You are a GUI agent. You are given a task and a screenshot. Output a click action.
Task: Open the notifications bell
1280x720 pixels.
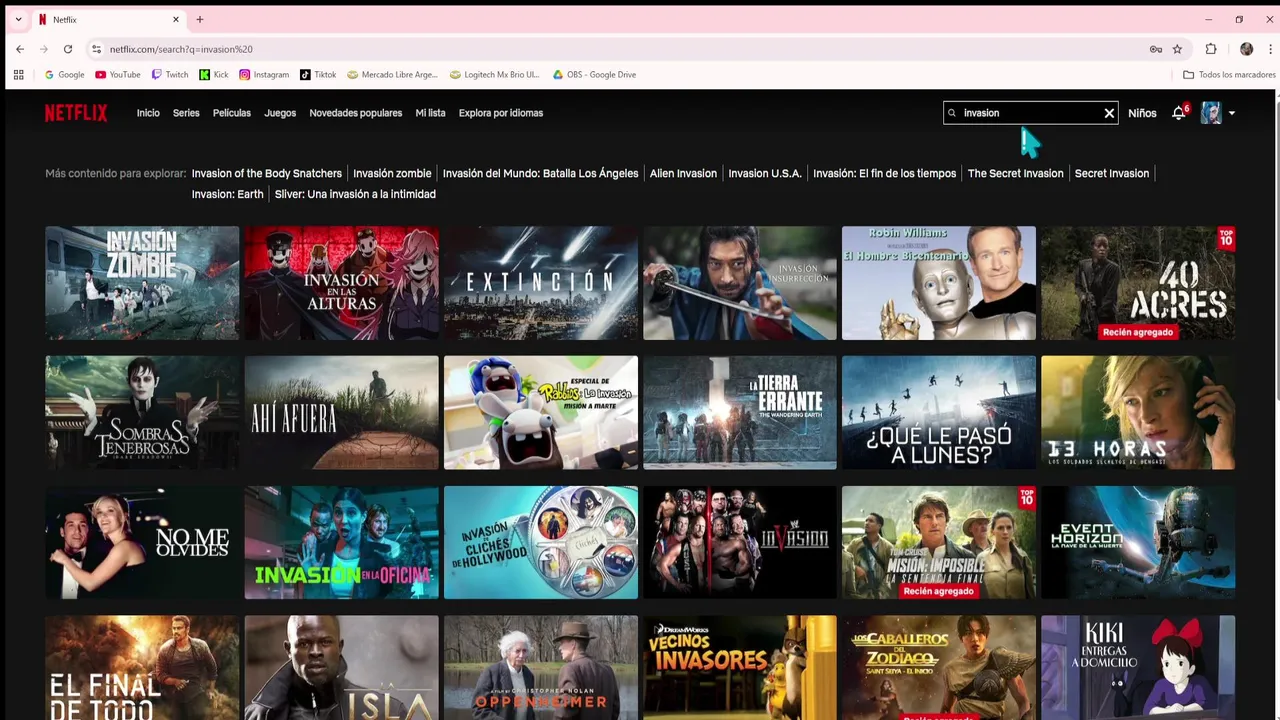[1179, 113]
